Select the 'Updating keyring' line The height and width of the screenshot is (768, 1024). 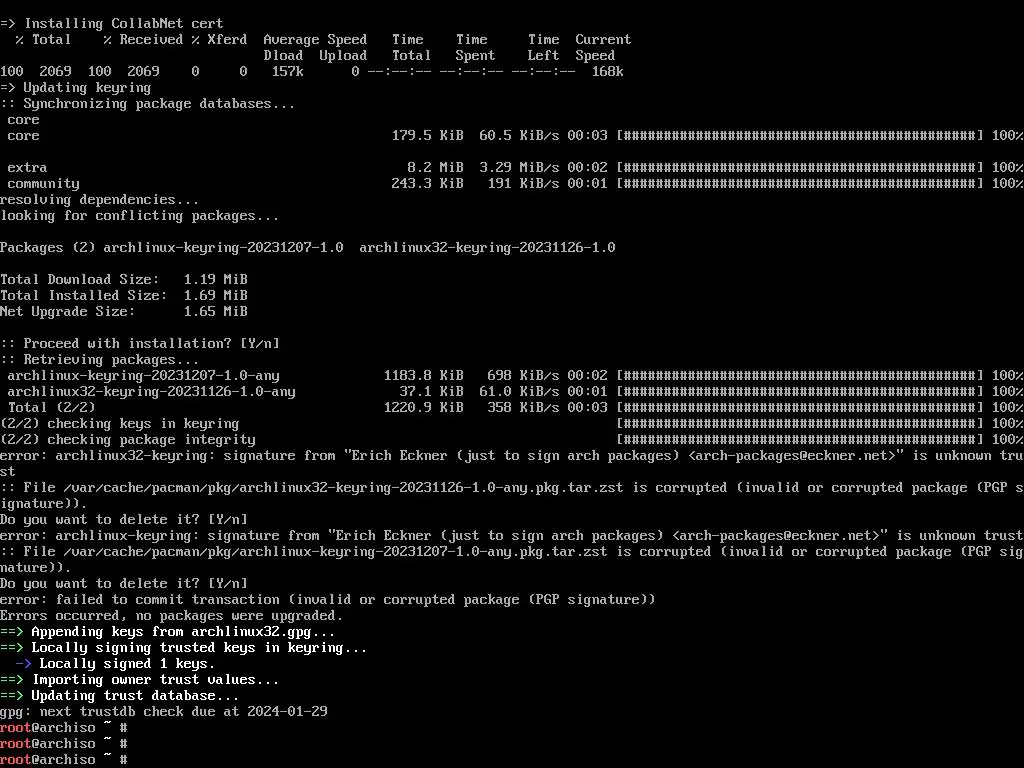(x=76, y=88)
